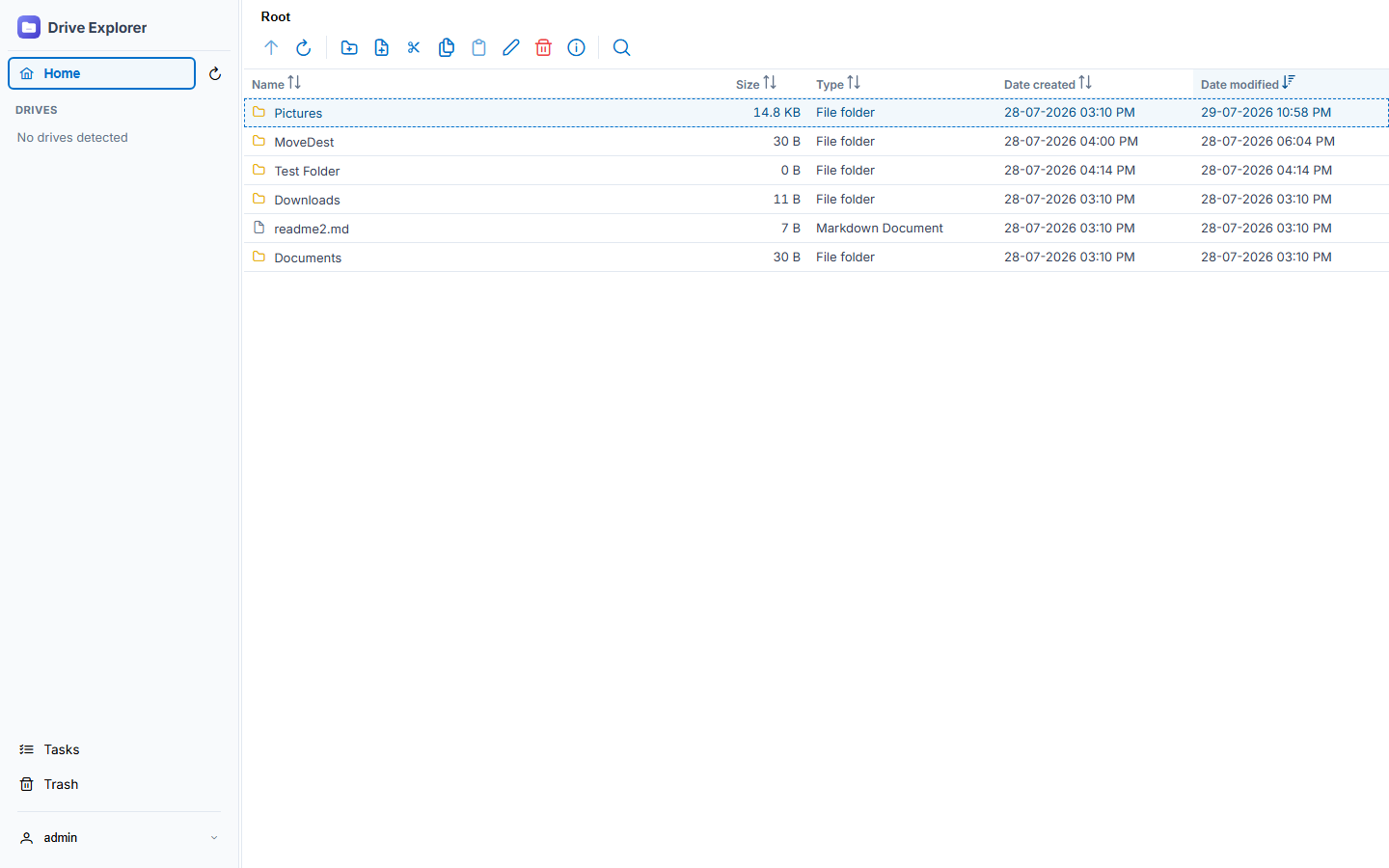
Task: Click the Drive Explorer title text
Action: tap(97, 27)
